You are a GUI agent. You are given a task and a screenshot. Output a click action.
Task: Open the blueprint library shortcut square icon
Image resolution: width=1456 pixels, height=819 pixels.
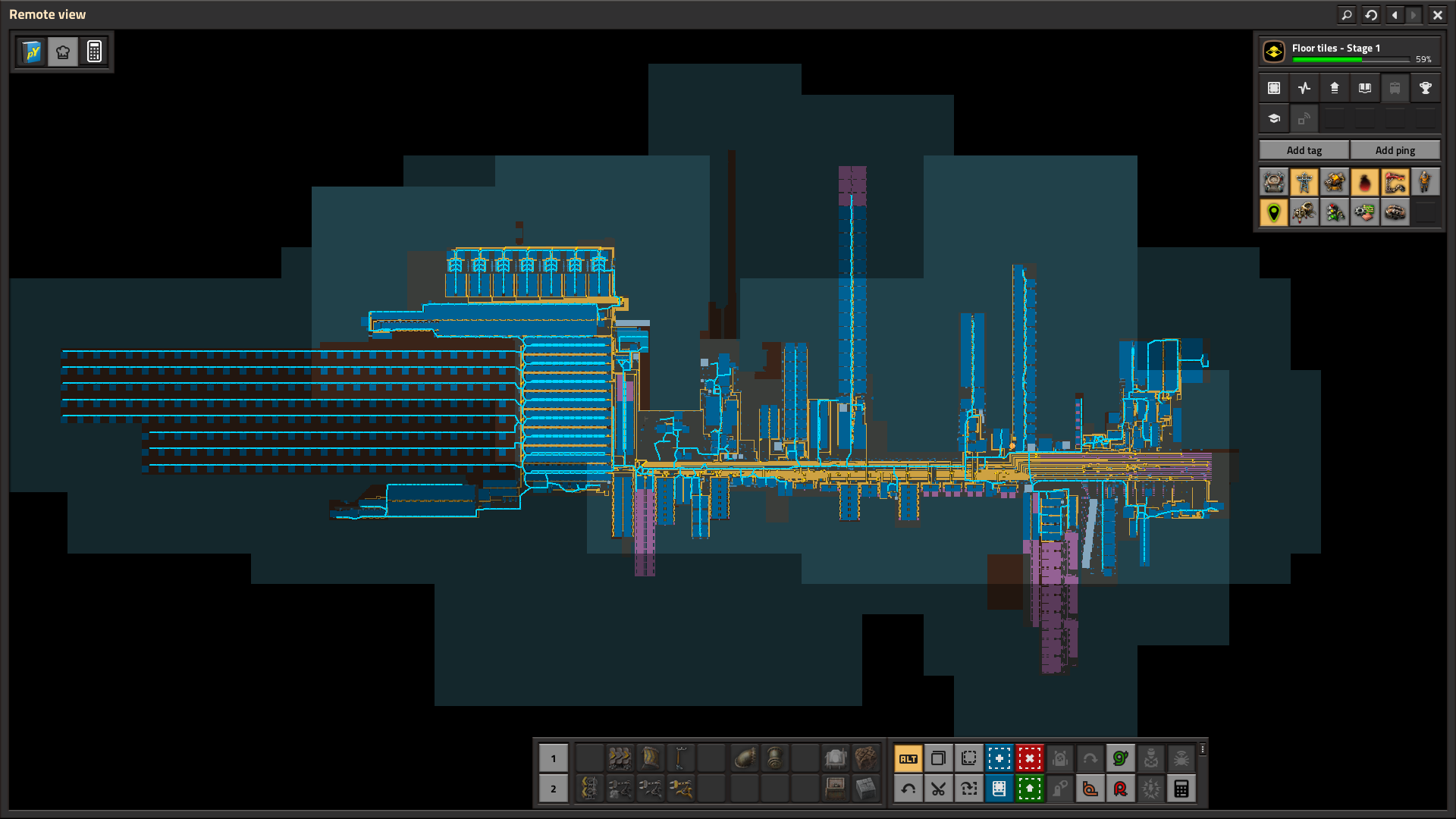point(1274,88)
